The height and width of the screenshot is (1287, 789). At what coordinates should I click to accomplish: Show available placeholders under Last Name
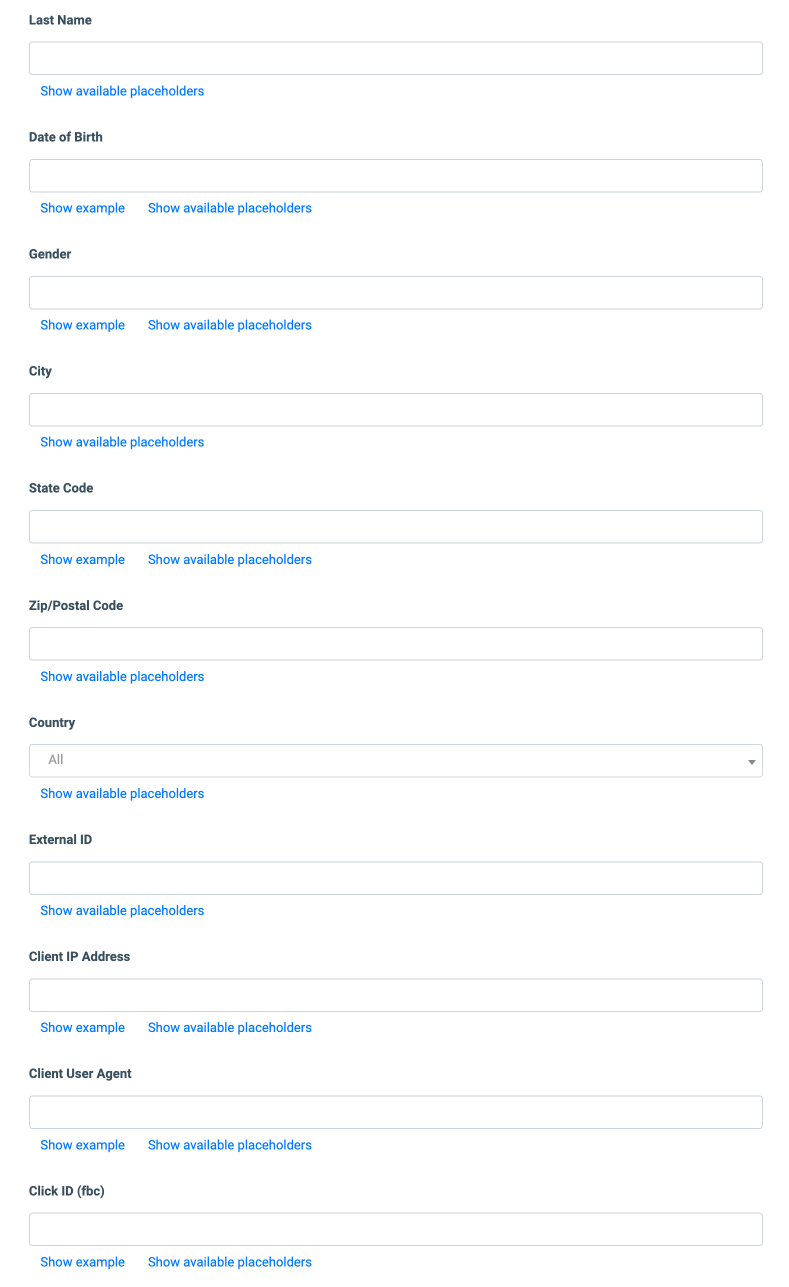pyautogui.click(x=122, y=91)
